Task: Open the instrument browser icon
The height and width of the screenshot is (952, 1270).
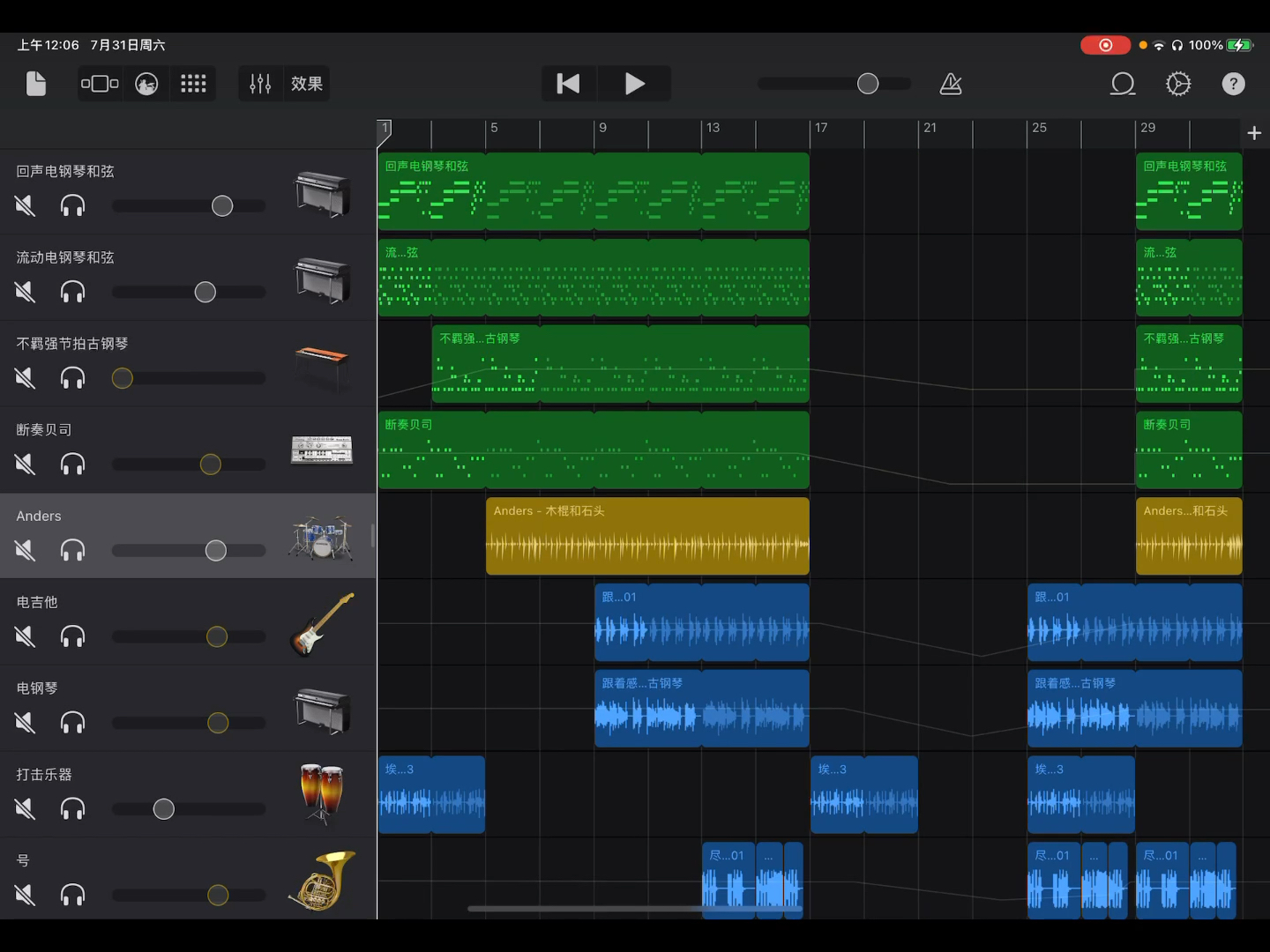Action: coord(146,84)
